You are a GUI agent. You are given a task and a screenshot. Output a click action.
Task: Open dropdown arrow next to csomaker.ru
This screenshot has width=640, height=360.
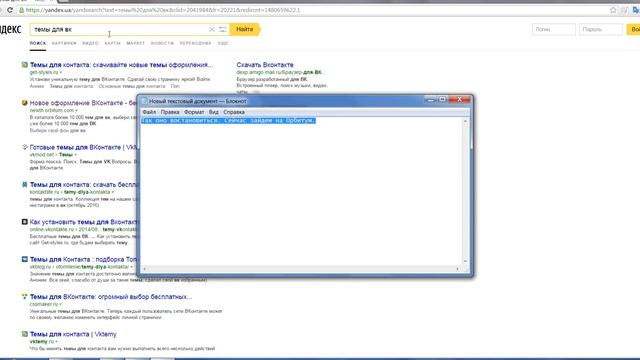60,304
